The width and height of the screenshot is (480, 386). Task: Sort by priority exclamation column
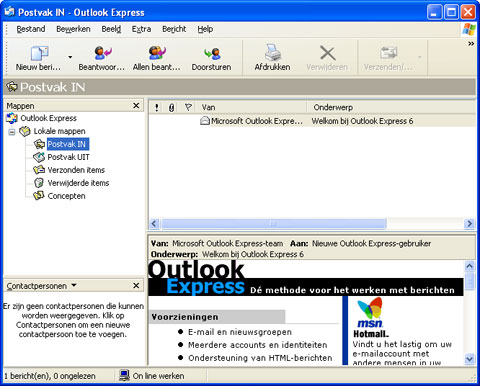(x=157, y=107)
